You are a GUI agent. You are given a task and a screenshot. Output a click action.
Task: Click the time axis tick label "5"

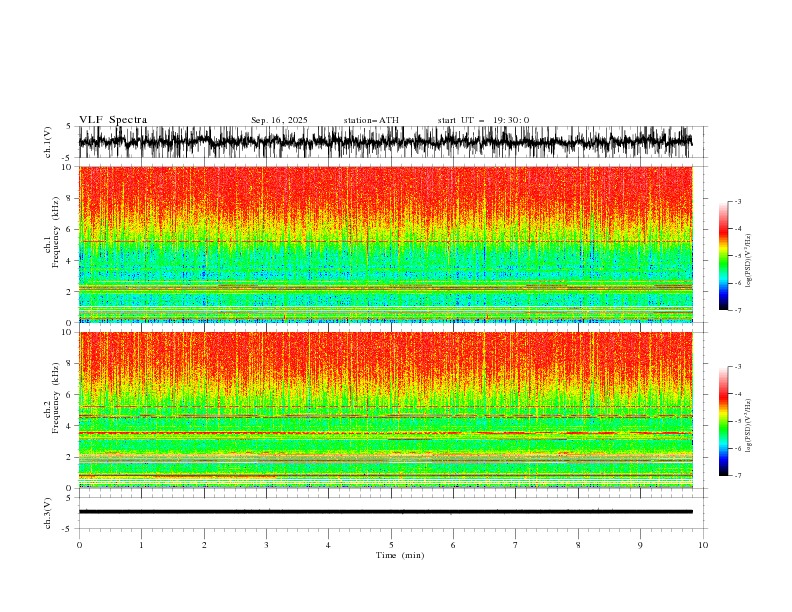[391, 545]
